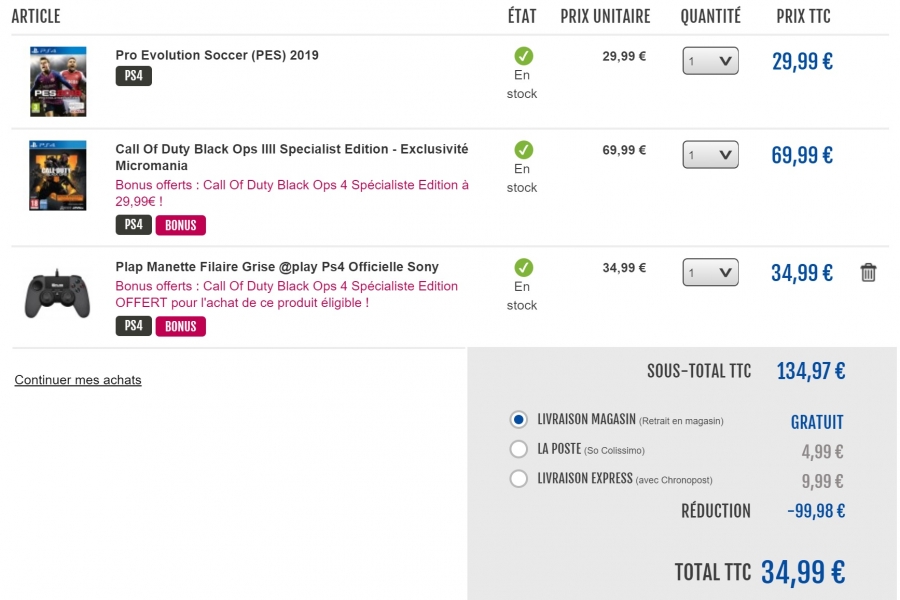
Task: Click the PES 2019 cover thumbnail
Action: point(58,82)
